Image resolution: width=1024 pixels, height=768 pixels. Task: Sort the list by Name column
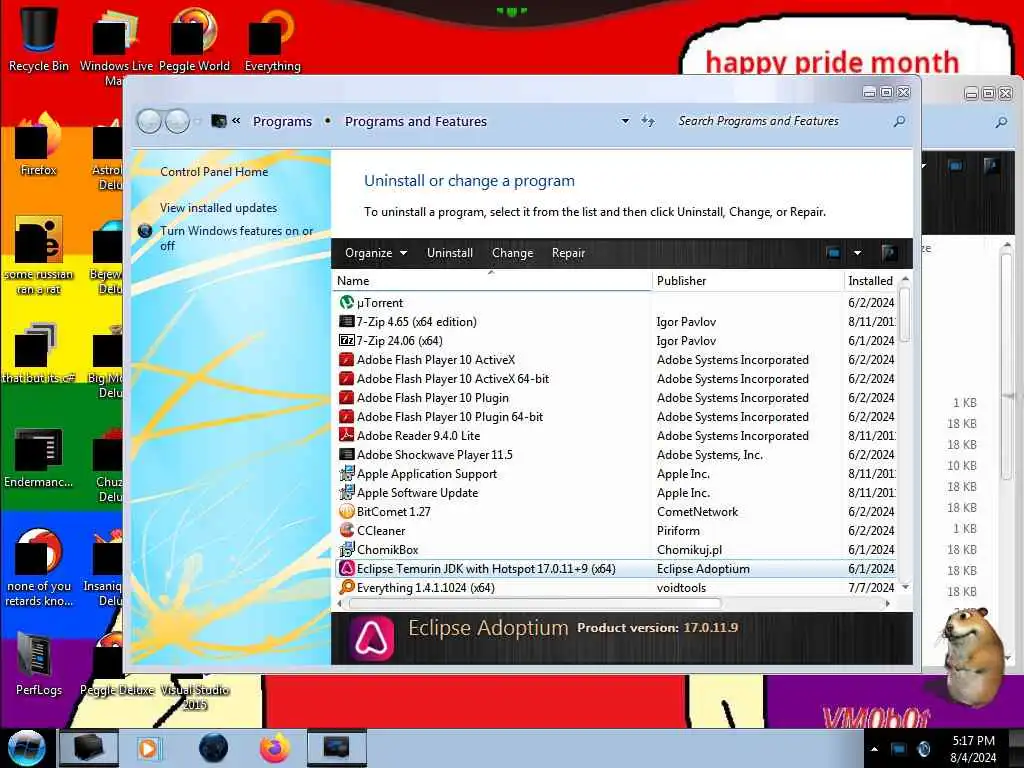tap(493, 281)
